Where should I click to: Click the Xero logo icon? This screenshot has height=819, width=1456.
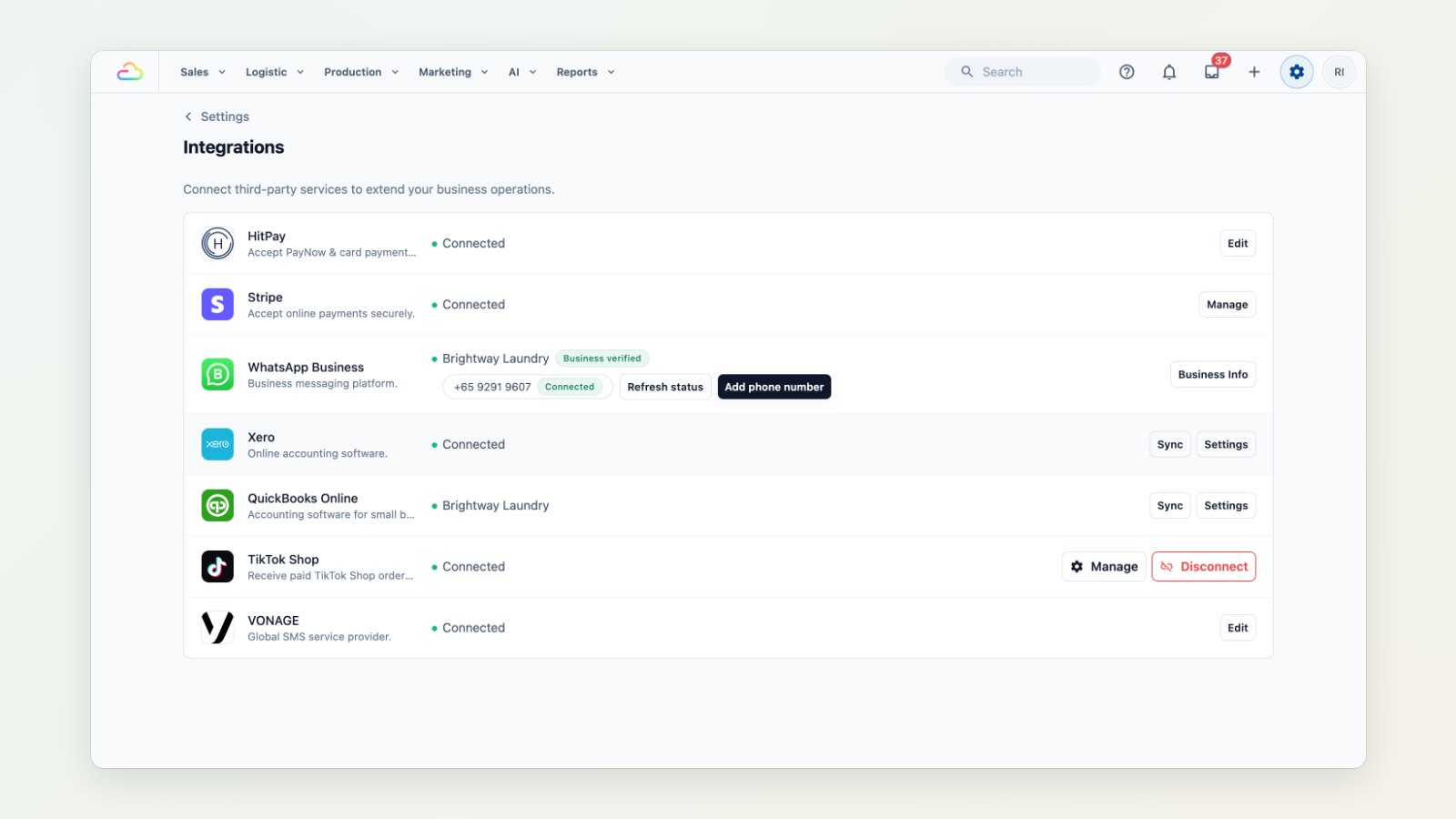217,444
